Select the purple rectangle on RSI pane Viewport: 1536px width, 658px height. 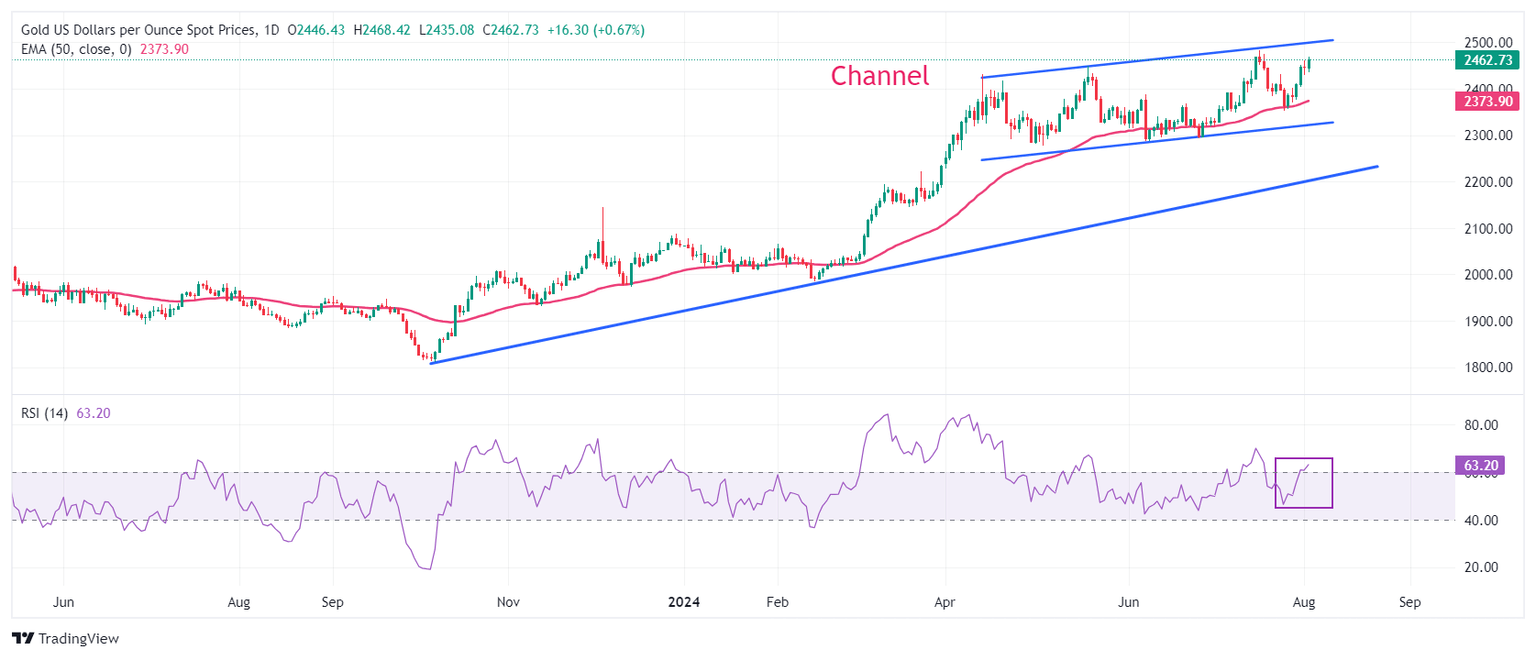click(x=1304, y=483)
